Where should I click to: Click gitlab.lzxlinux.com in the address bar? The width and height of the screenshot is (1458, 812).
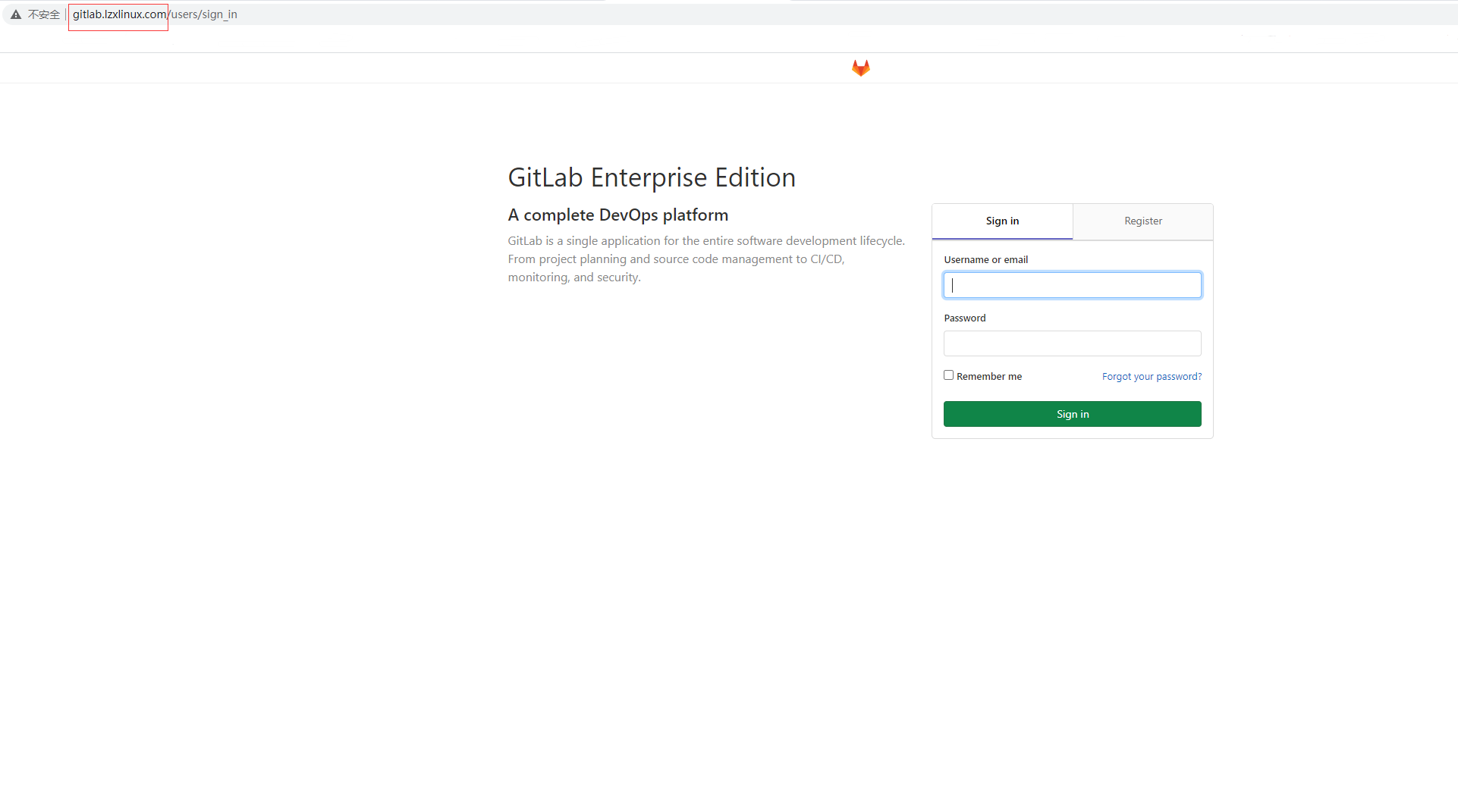click(119, 14)
